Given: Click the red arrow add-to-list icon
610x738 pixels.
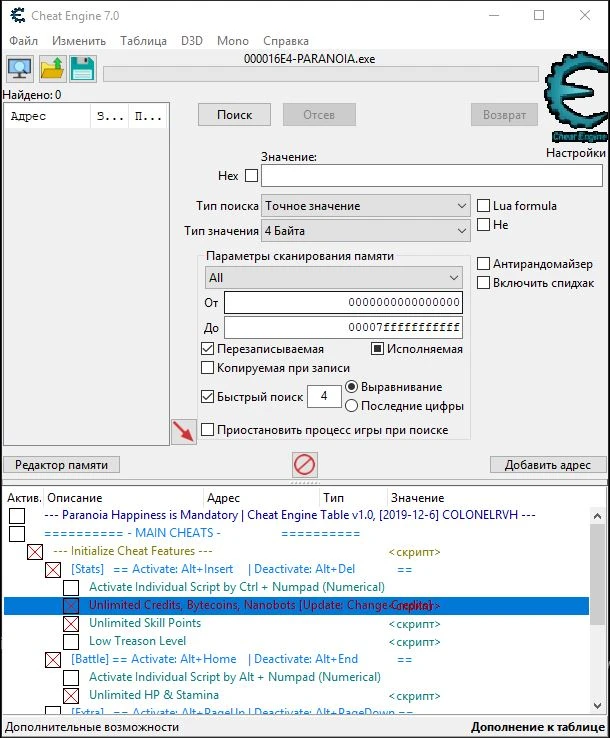Looking at the screenshot, I should click(184, 431).
